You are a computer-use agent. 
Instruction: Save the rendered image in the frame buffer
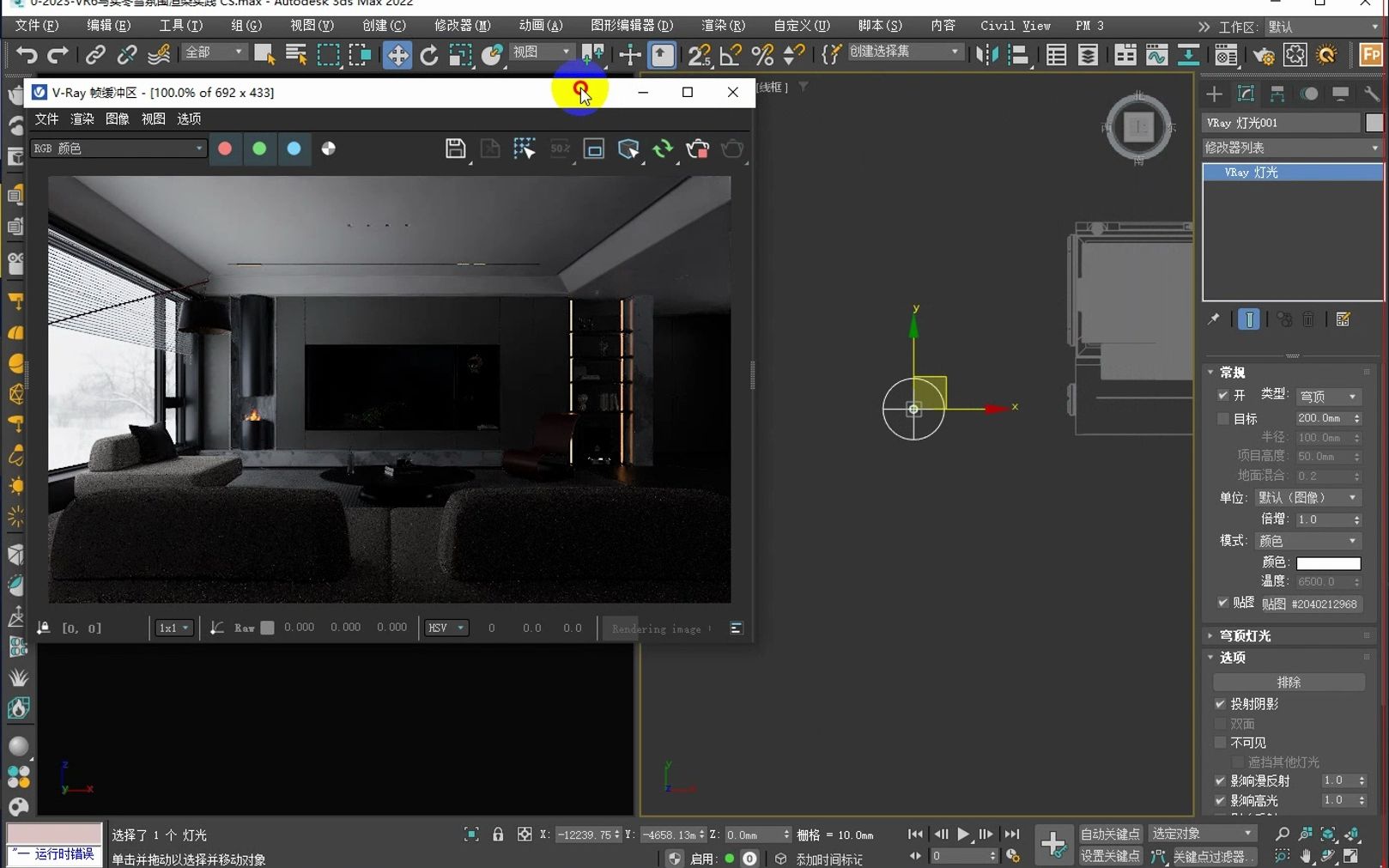click(456, 149)
